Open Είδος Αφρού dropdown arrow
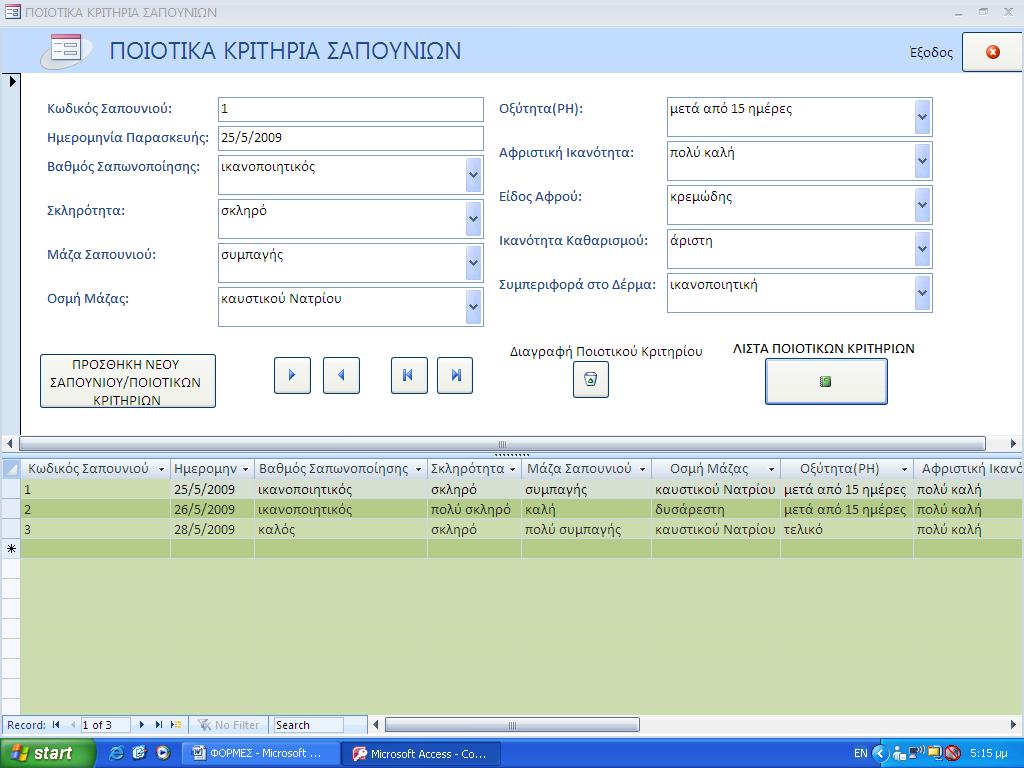Image resolution: width=1024 pixels, height=768 pixels. pyautogui.click(x=922, y=205)
